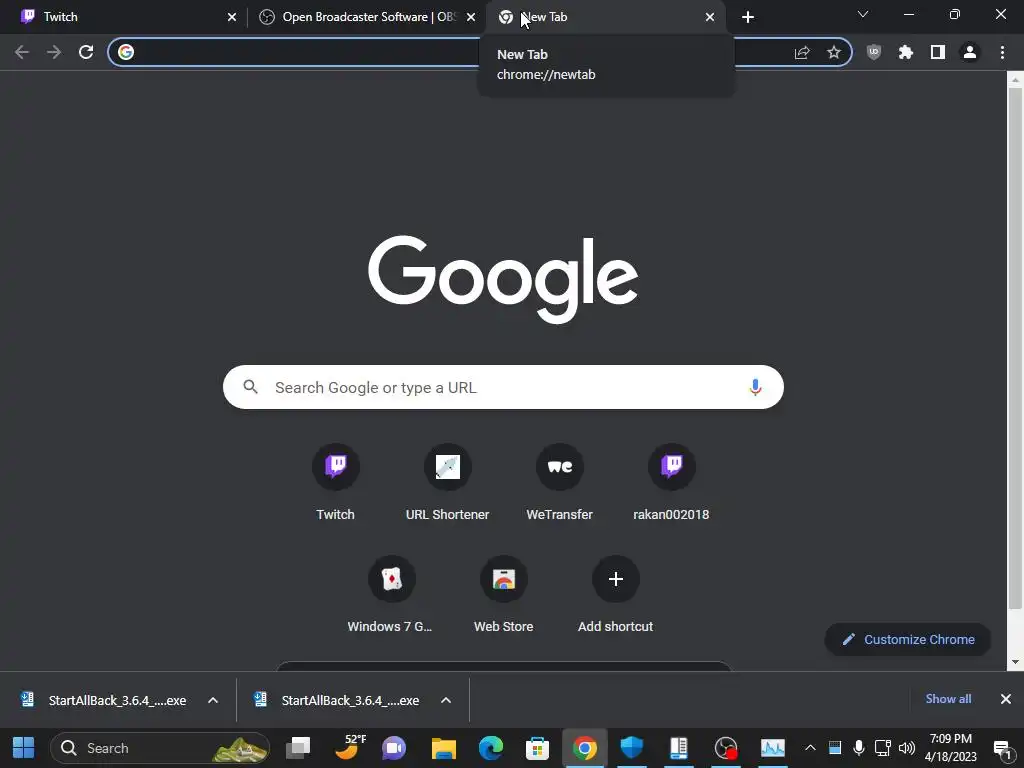The image size is (1024, 768).
Task: Open the Windows 7 G... shortcut
Action: (391, 595)
